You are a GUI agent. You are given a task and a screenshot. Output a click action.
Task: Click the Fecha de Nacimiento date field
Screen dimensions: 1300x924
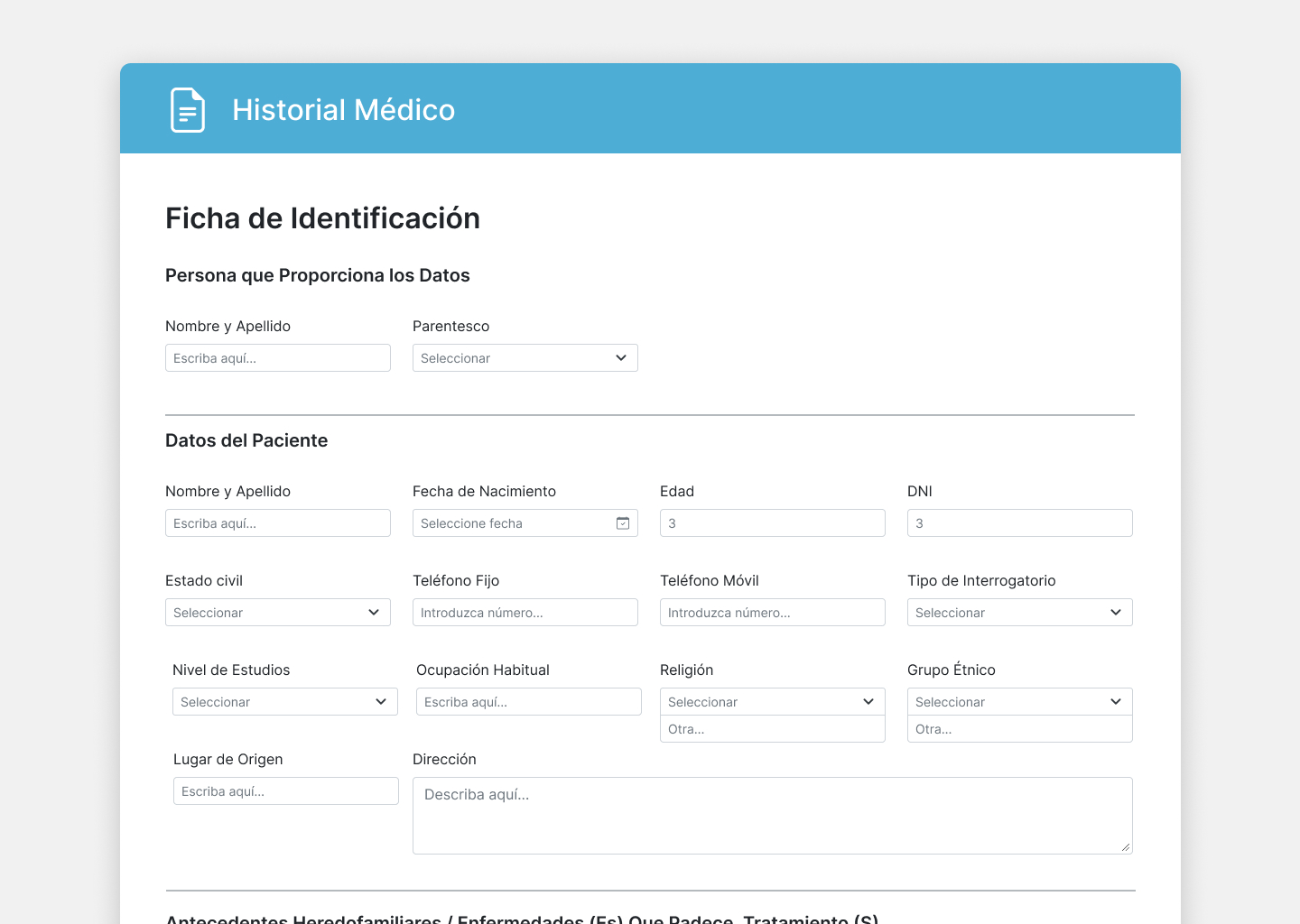point(510,523)
